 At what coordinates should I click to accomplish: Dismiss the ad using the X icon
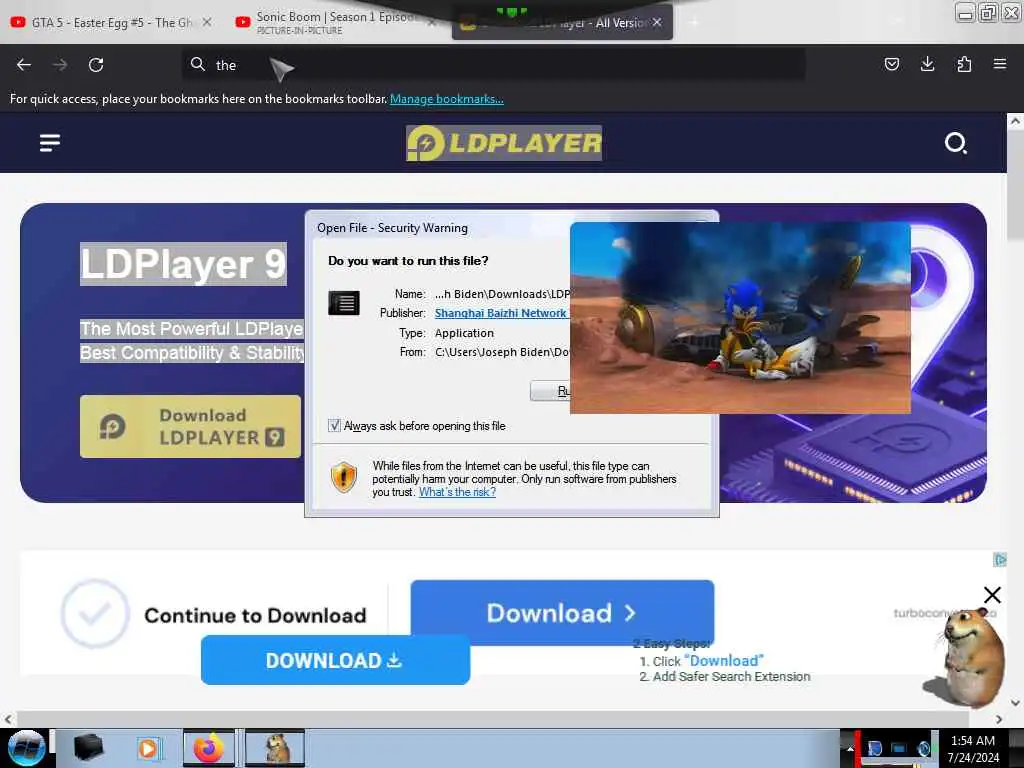992,595
